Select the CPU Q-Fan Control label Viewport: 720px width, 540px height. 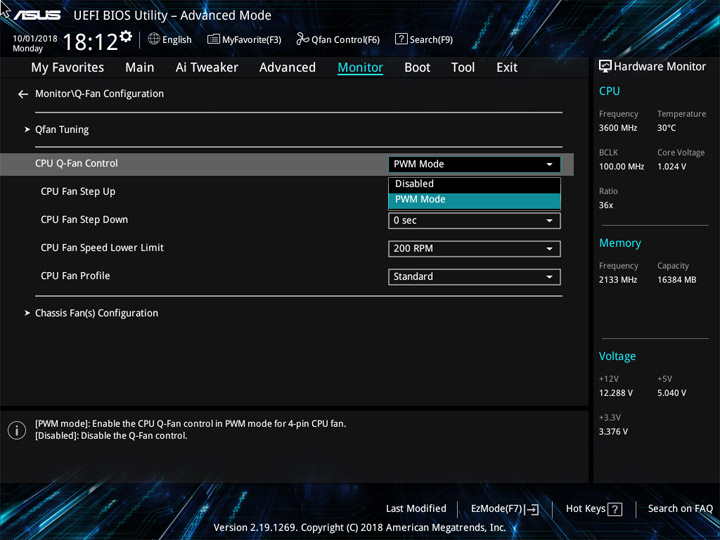pyautogui.click(x=76, y=163)
